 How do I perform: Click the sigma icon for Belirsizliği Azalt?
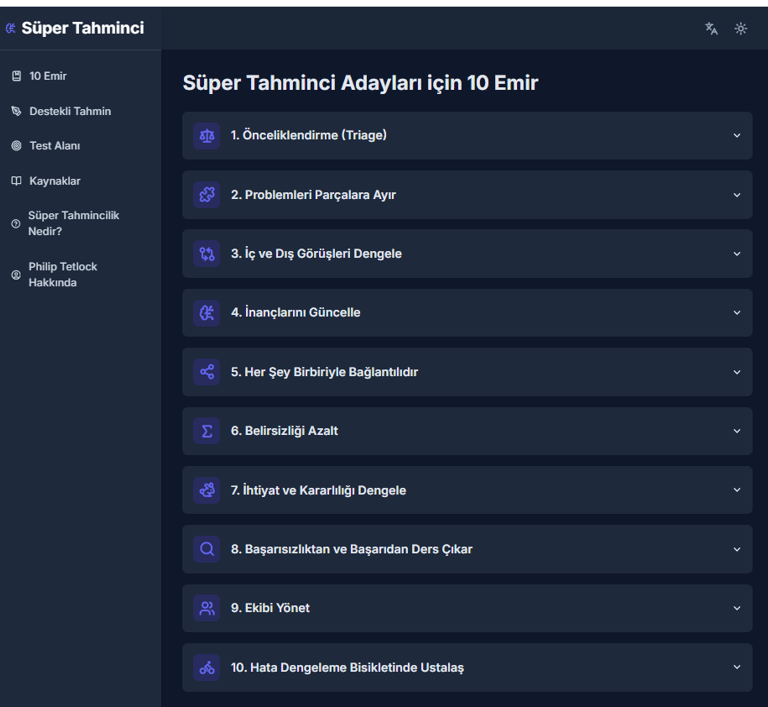pyautogui.click(x=207, y=431)
